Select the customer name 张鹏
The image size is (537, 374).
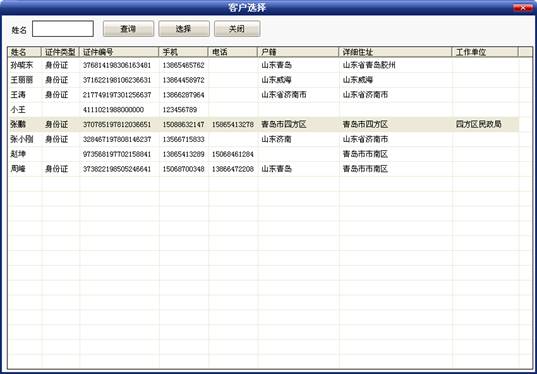click(x=18, y=124)
